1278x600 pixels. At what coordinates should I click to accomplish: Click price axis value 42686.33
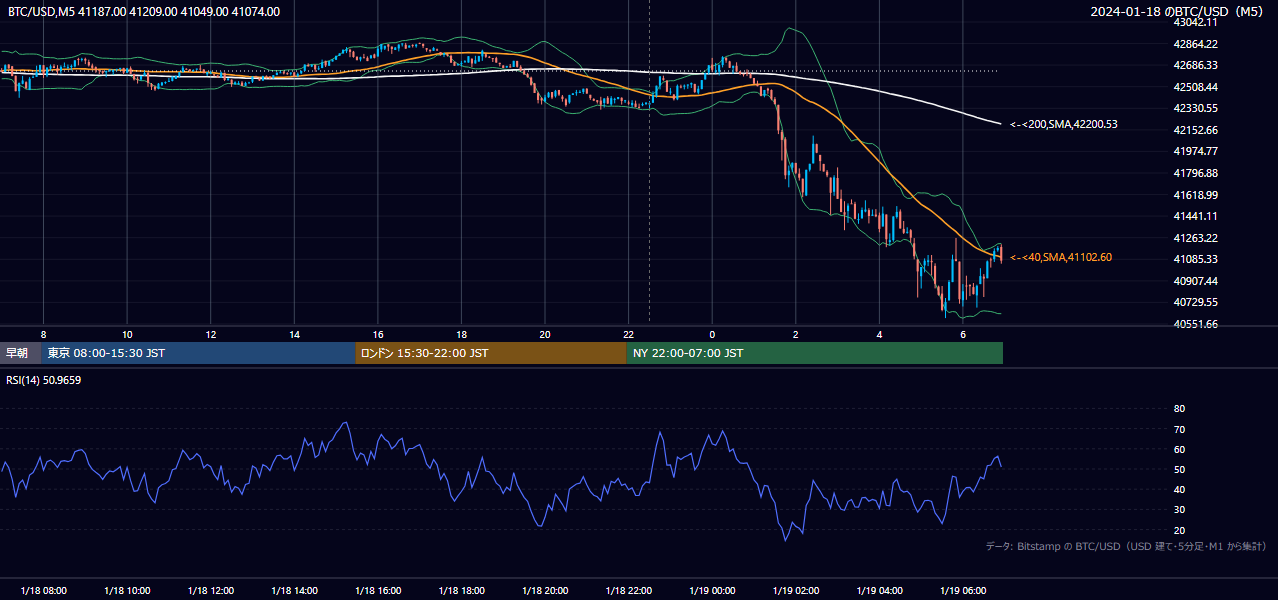pyautogui.click(x=1196, y=65)
